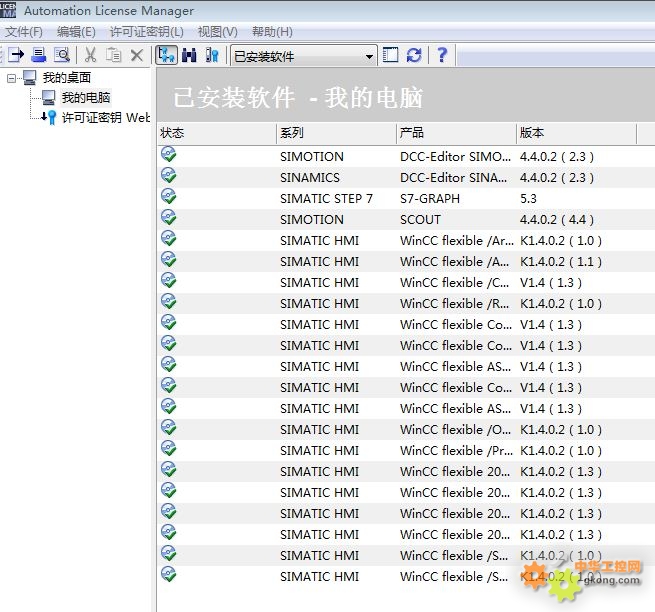Sort by the 系列 column header
Image resolution: width=655 pixels, height=612 pixels.
point(336,133)
